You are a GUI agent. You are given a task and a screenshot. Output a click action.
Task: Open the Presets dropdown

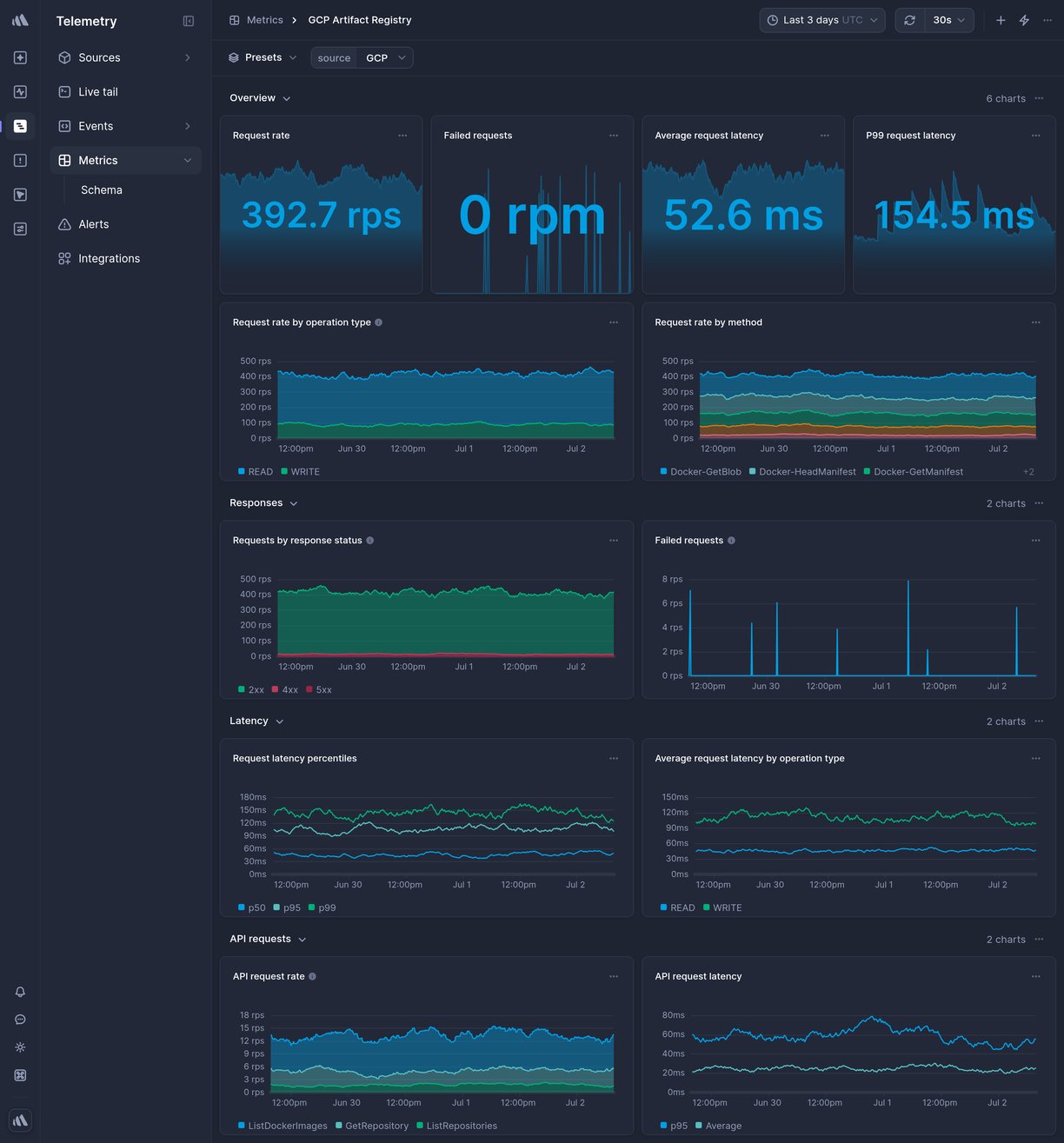[x=263, y=57]
